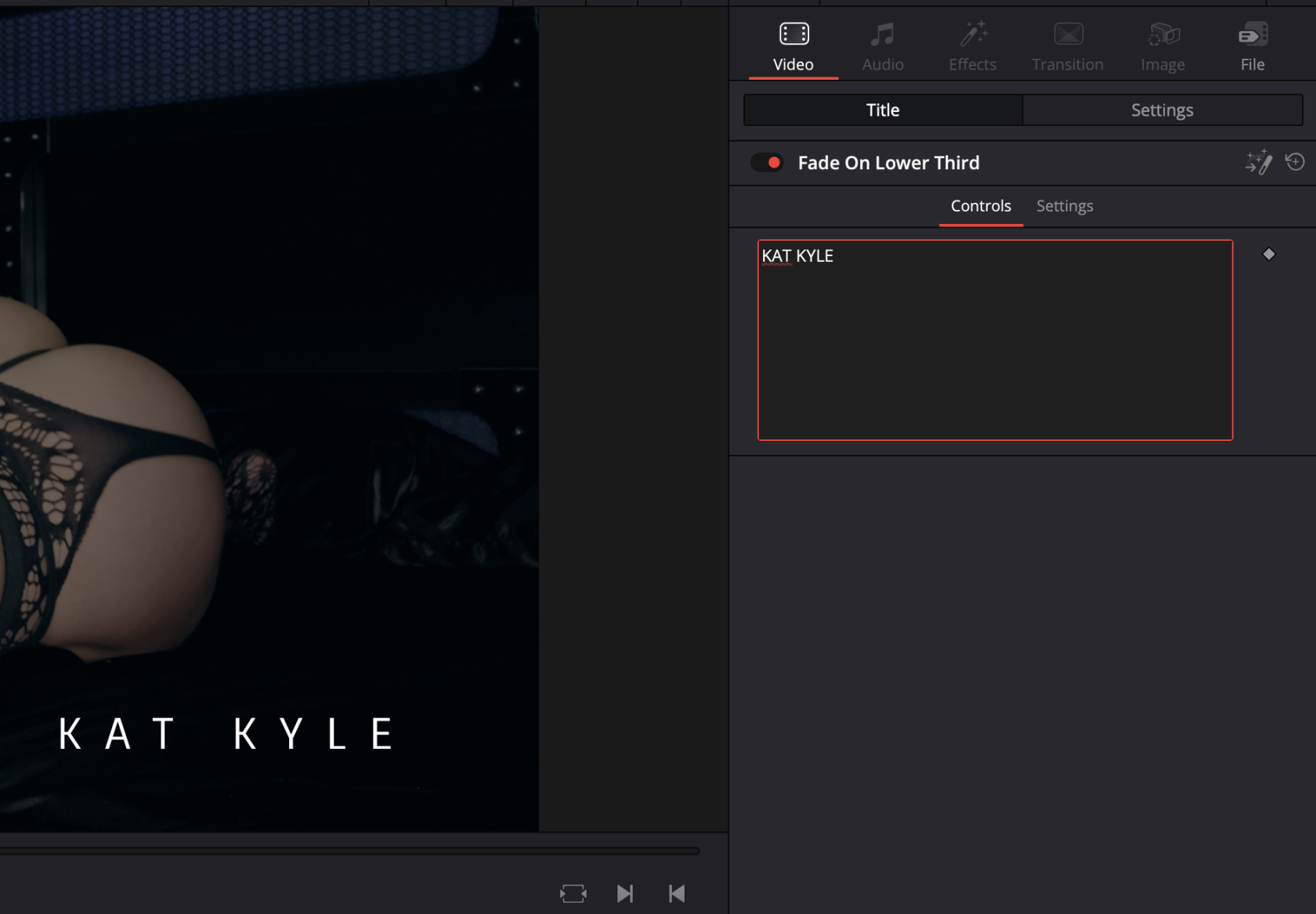This screenshot has height=914, width=1316.
Task: Open Settings tab next to Controls
Action: point(1065,206)
